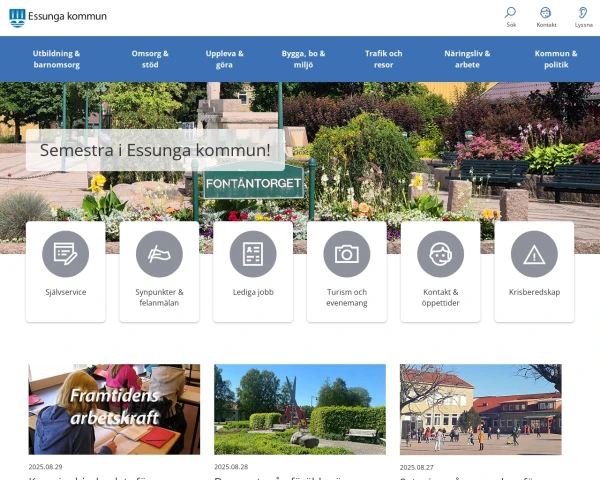This screenshot has width=600, height=480.
Task: Open Utbildning & barnomsorg menu
Action: click(56, 59)
